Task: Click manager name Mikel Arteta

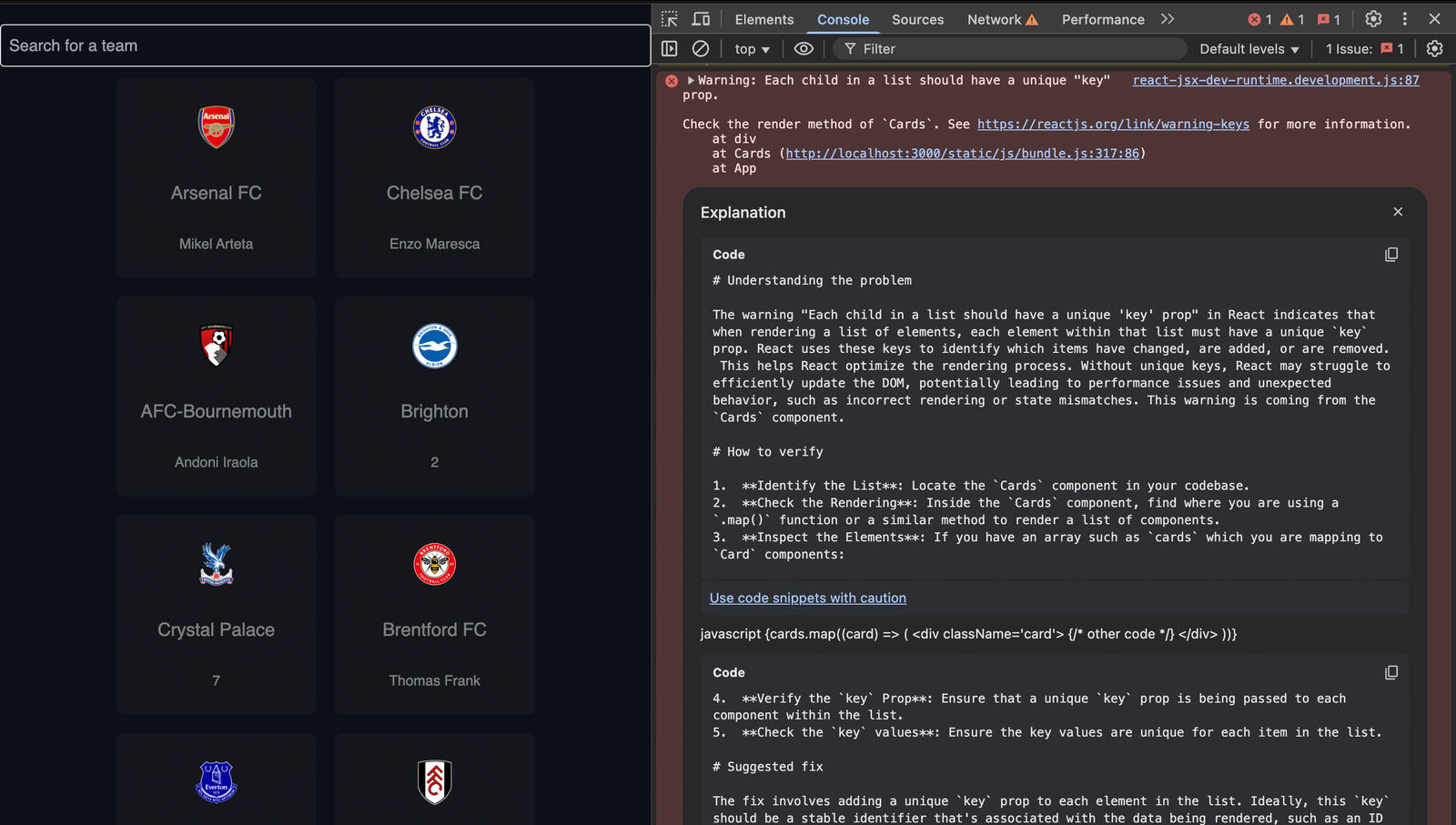Action: pyautogui.click(x=217, y=244)
